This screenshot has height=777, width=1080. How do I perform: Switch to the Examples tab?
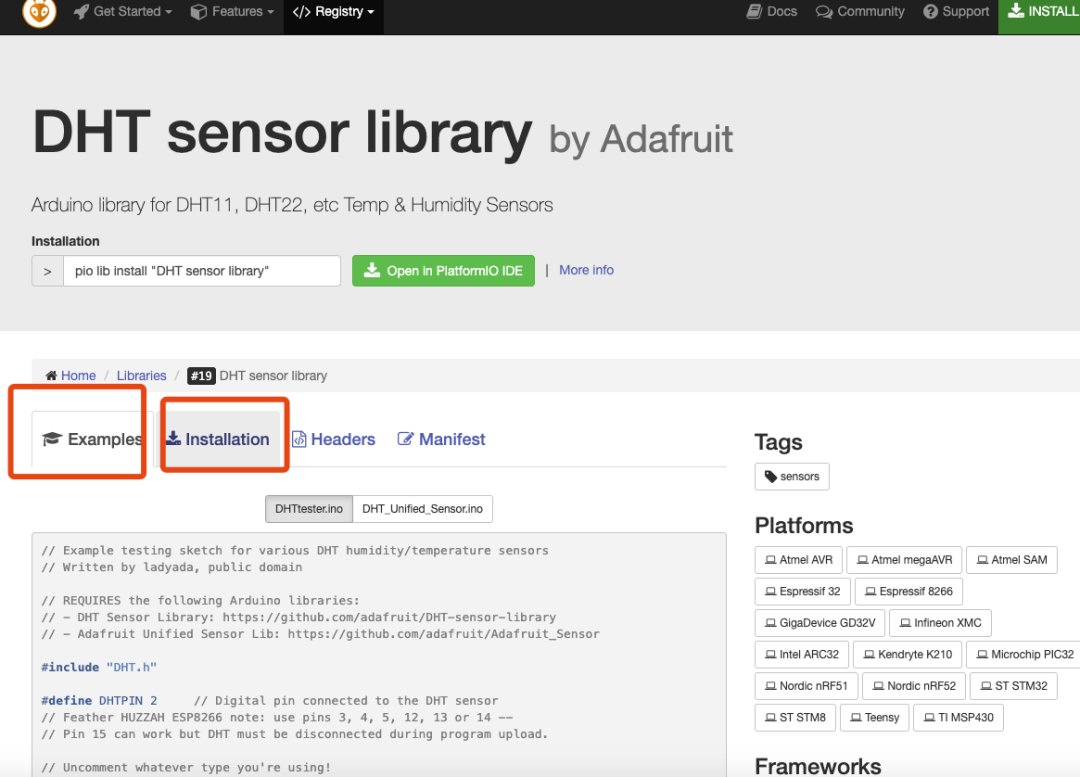point(92,439)
